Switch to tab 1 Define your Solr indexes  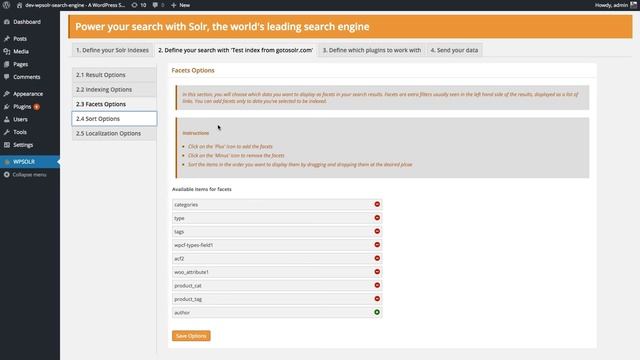(x=112, y=50)
